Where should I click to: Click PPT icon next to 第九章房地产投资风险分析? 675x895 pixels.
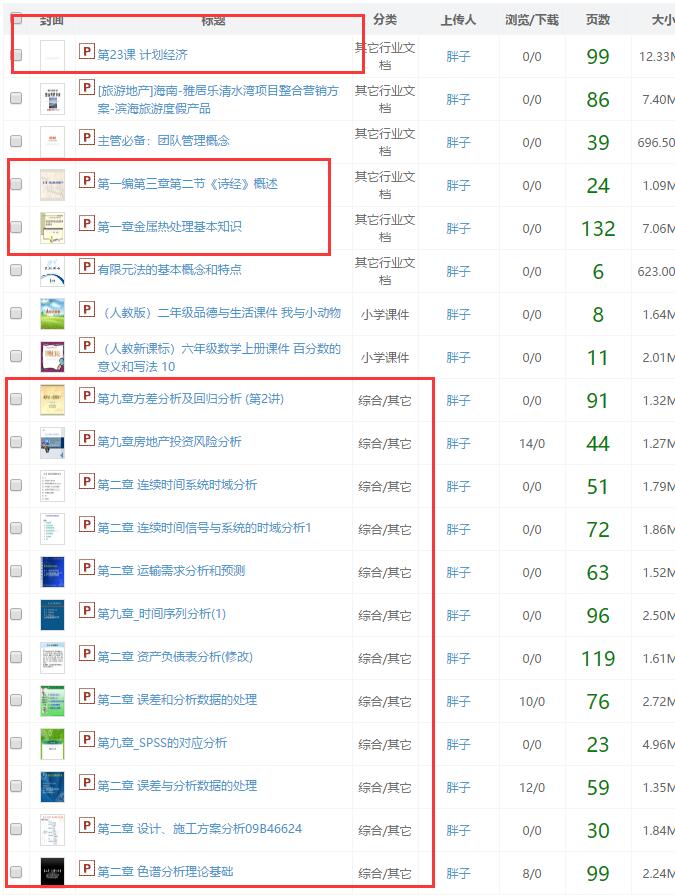tap(86, 440)
